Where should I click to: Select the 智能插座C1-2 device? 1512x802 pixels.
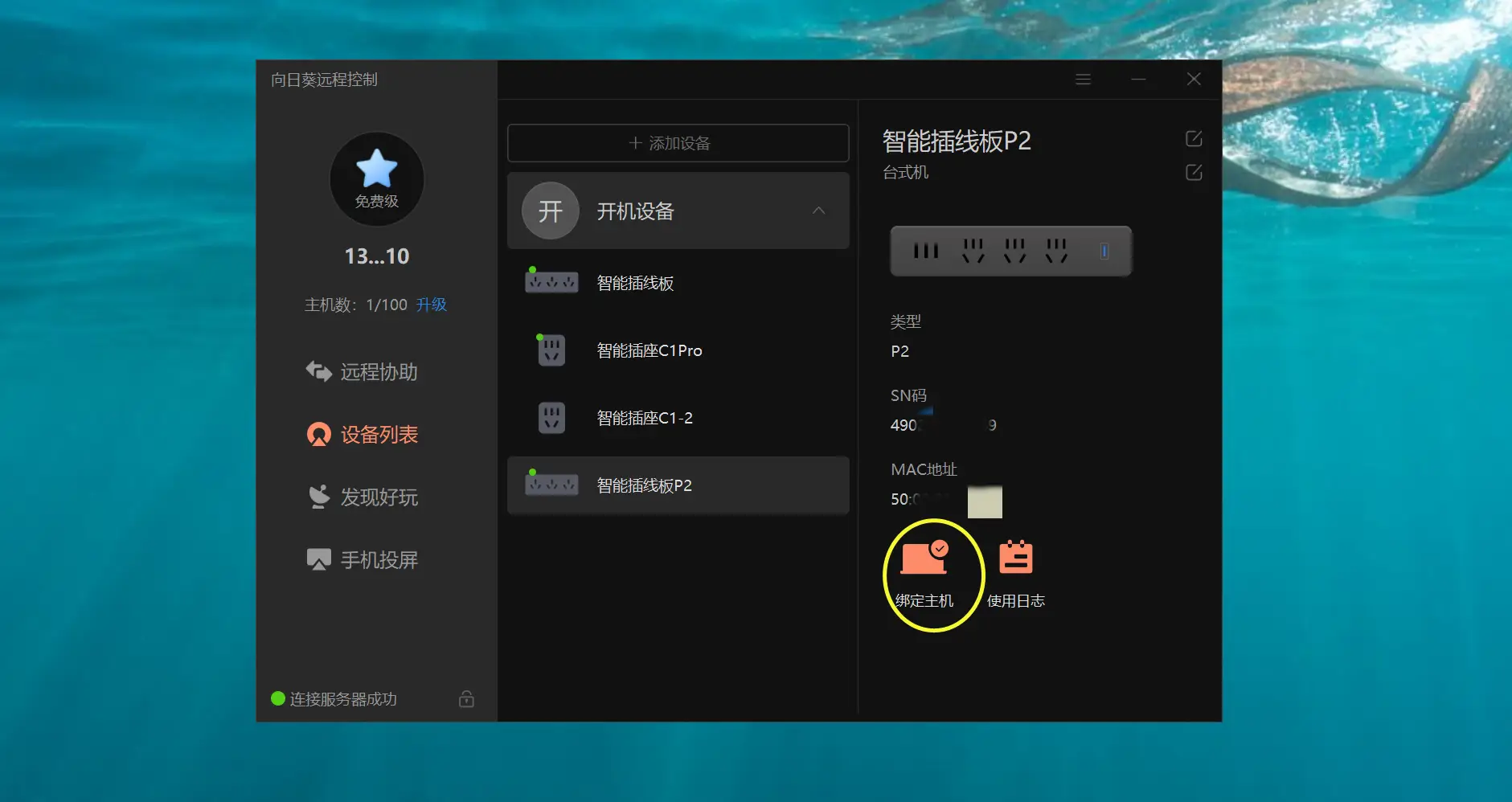[678, 418]
